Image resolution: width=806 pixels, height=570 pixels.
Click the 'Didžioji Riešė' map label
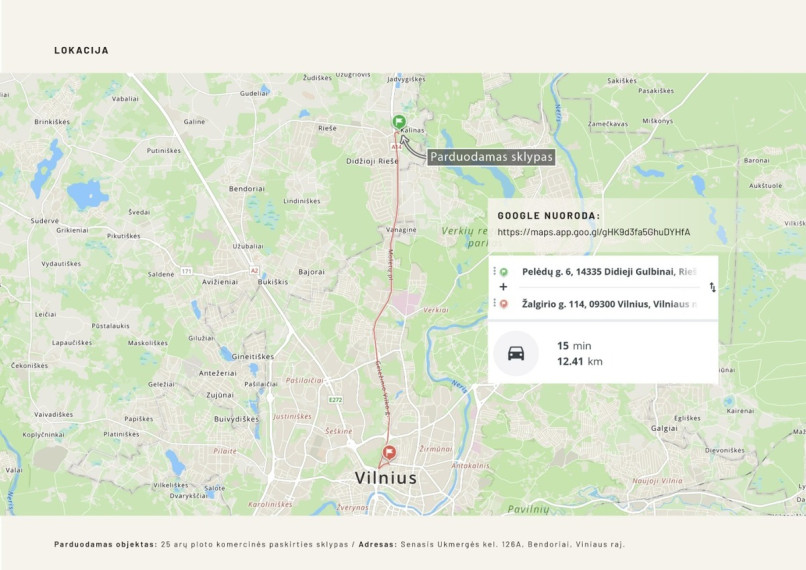(372, 161)
